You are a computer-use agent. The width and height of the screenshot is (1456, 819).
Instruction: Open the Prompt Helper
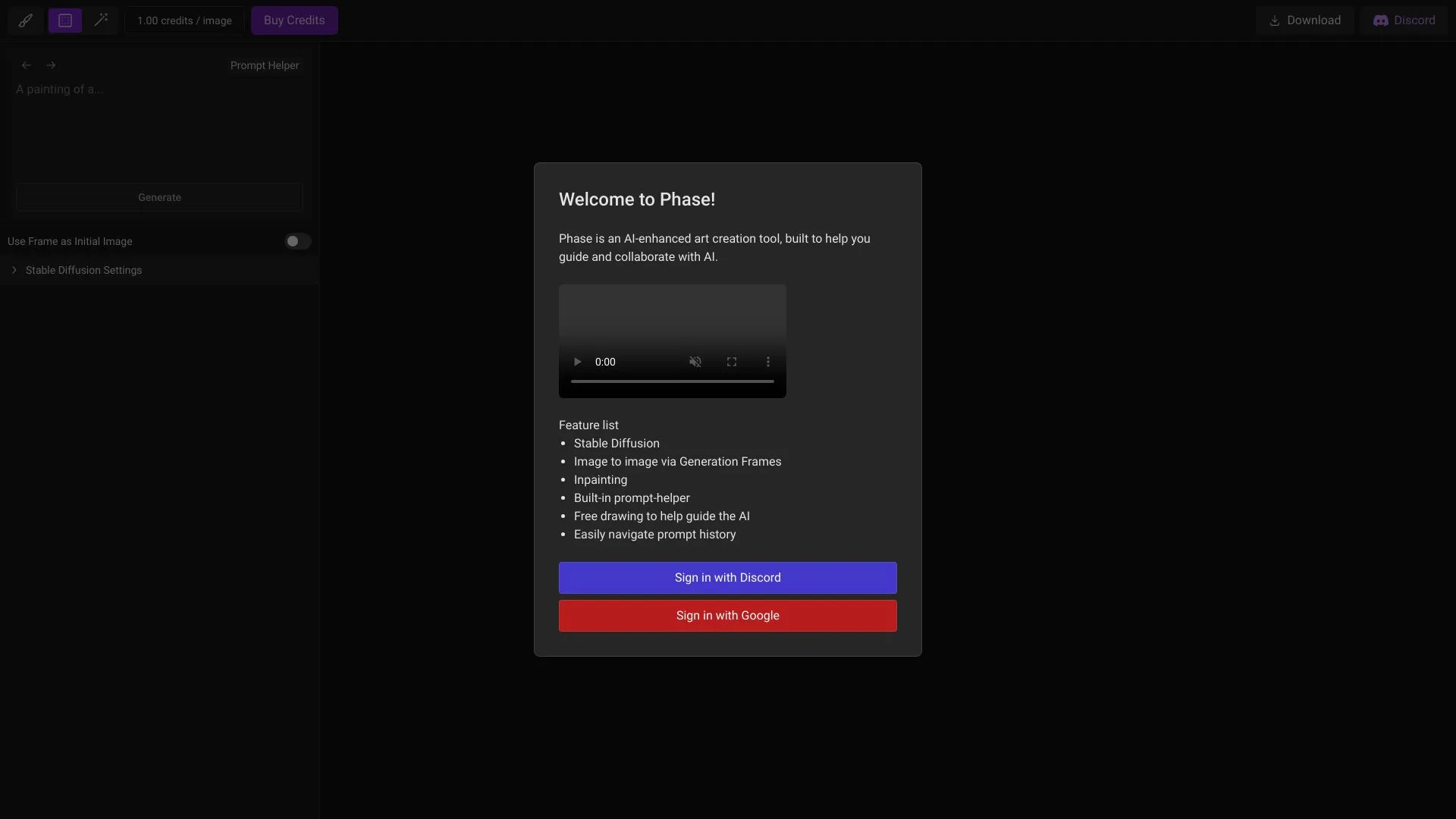pyautogui.click(x=264, y=65)
